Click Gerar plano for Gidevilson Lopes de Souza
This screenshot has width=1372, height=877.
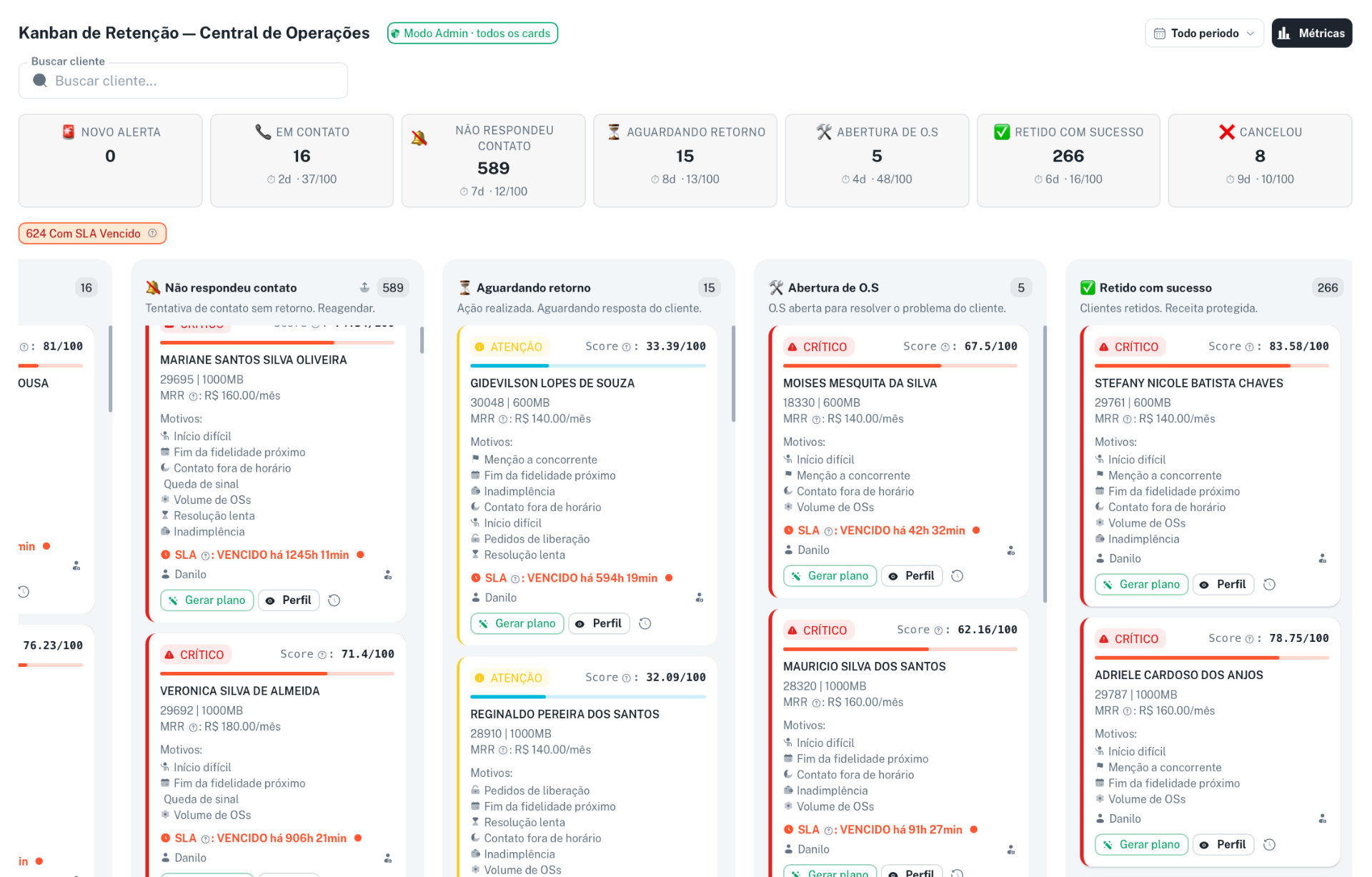[517, 623]
